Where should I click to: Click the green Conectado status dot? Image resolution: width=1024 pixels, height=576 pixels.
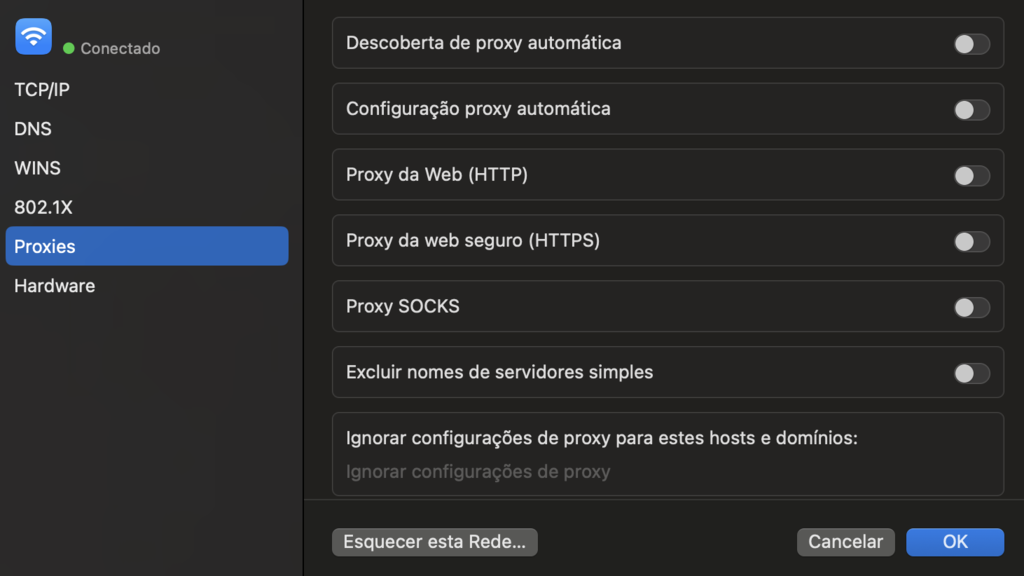[67, 47]
